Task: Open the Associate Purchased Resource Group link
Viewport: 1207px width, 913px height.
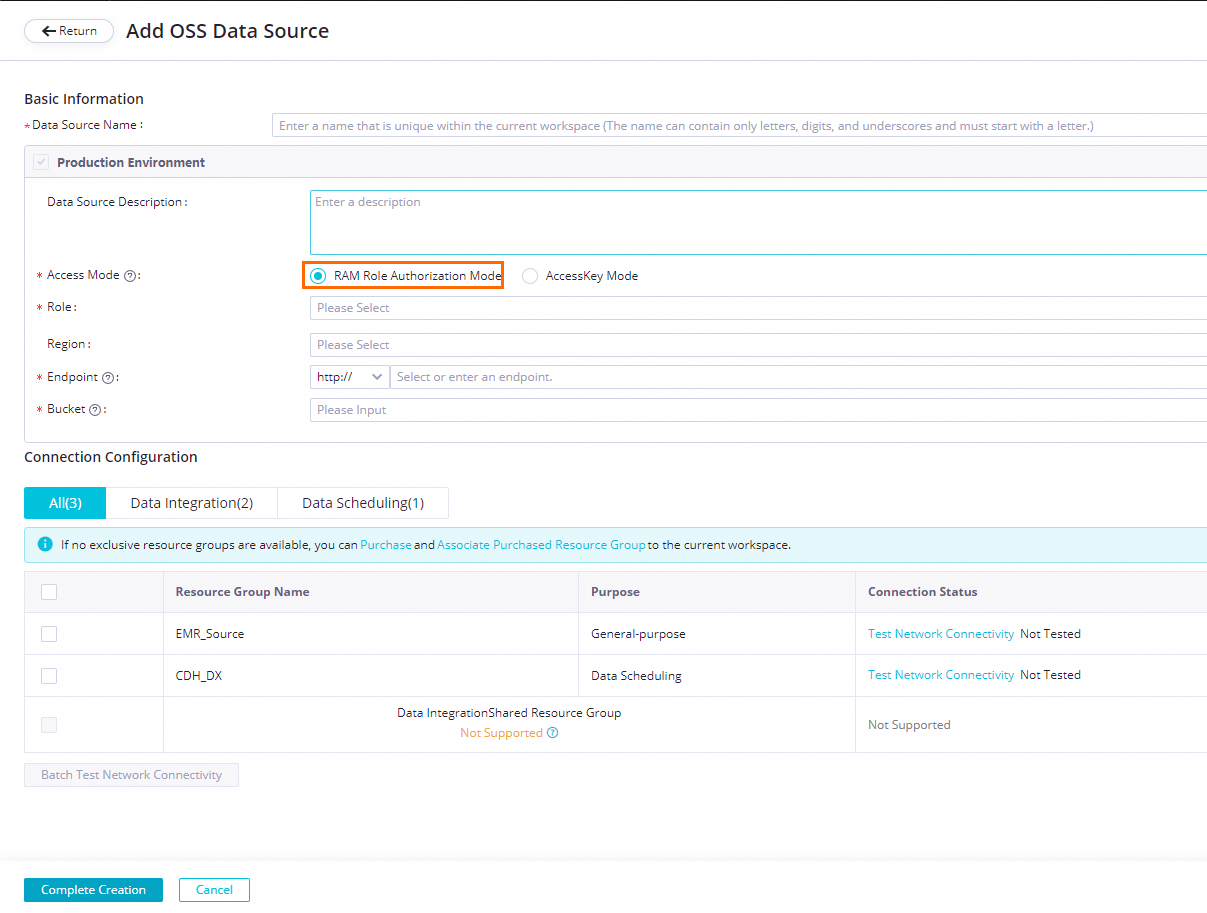Action: (x=541, y=545)
